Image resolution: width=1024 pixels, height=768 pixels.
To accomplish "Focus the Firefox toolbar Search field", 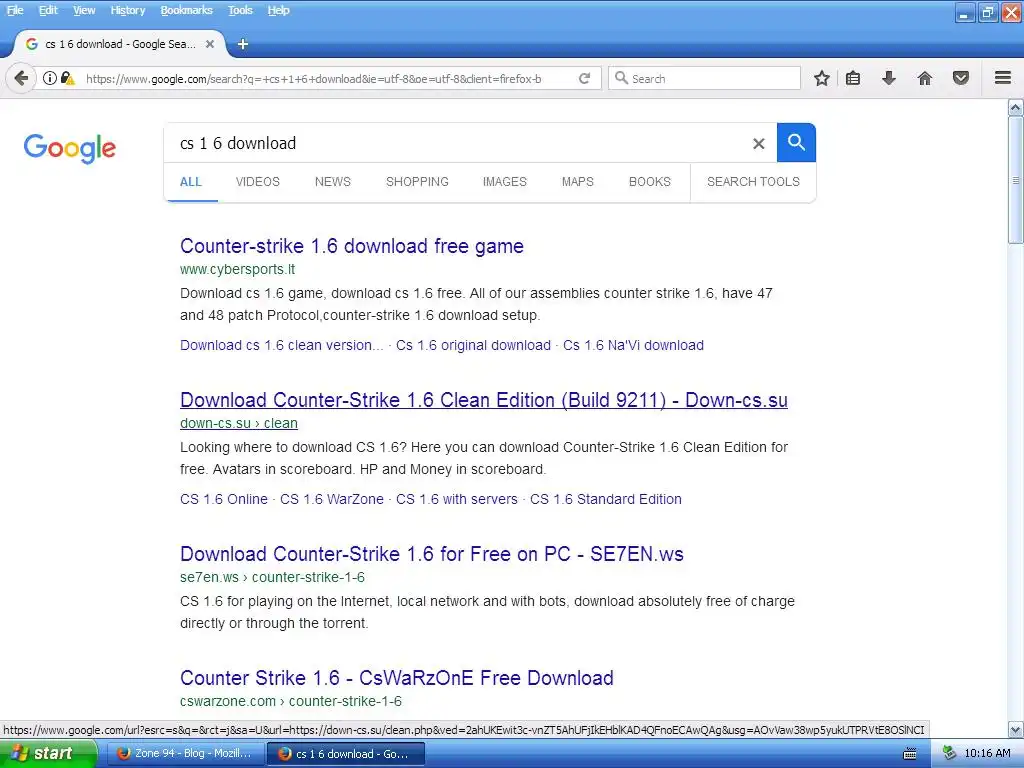I will (704, 78).
